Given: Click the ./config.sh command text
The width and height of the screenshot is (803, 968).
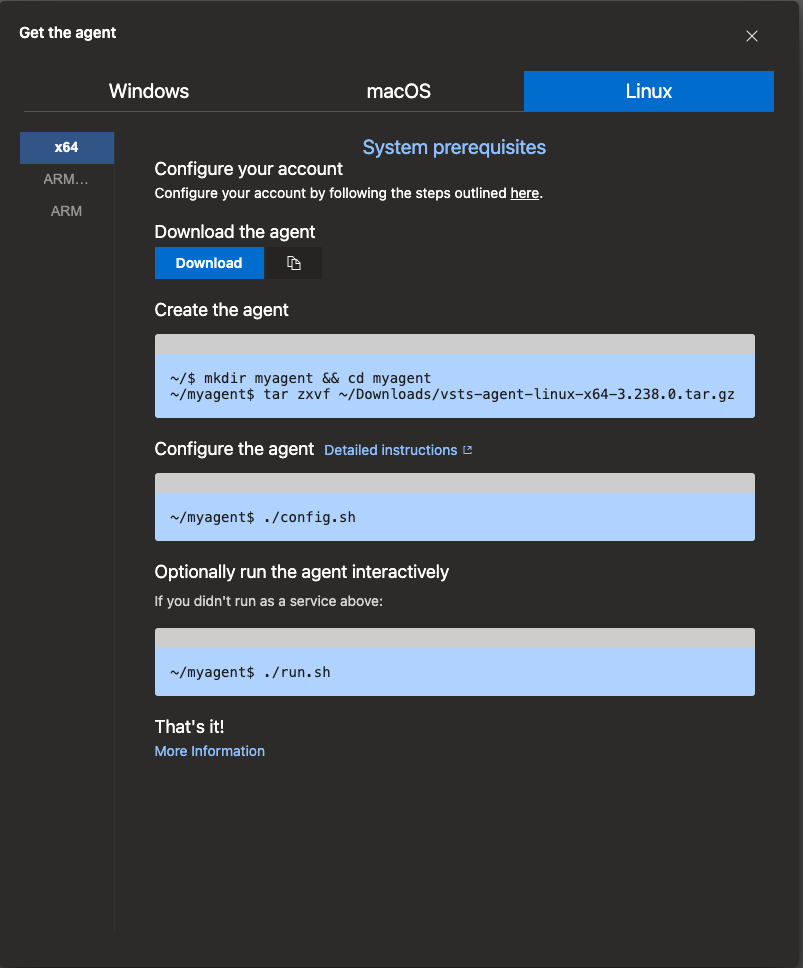Looking at the screenshot, I should click(263, 517).
